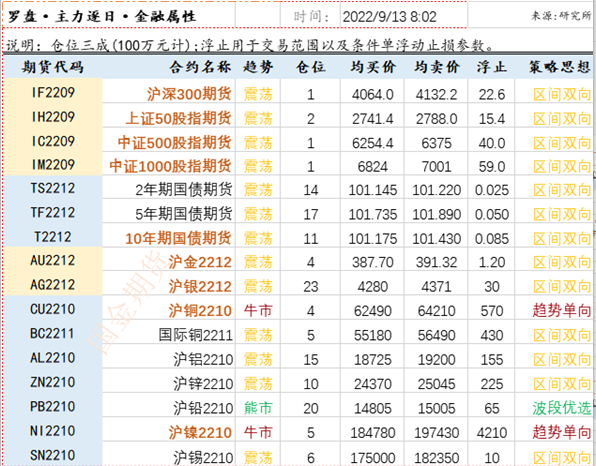The width and height of the screenshot is (596, 466).
Task: Click the 均卖价 column header
Action: (436, 67)
